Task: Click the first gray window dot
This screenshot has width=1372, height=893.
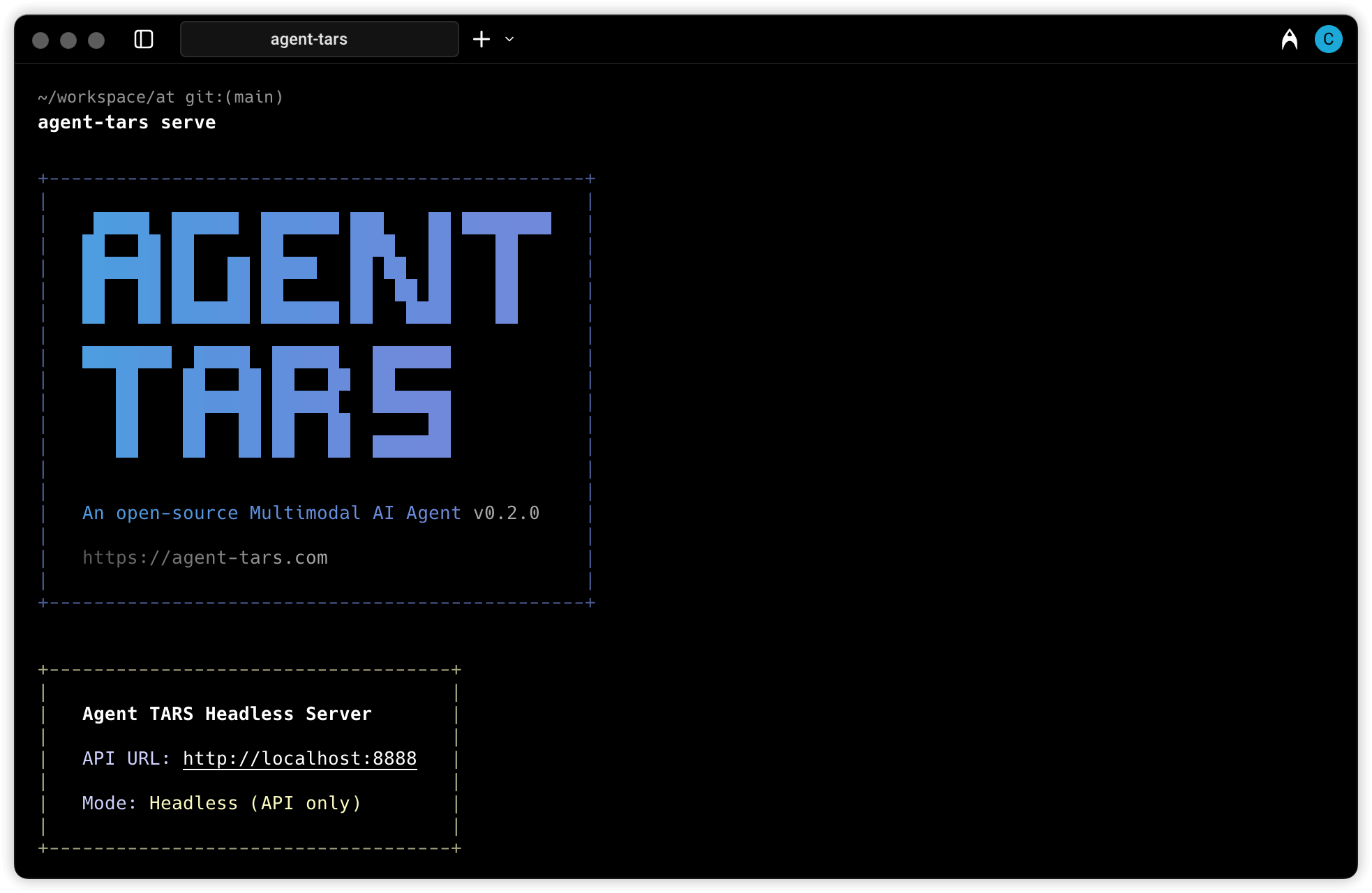Action: (x=40, y=40)
